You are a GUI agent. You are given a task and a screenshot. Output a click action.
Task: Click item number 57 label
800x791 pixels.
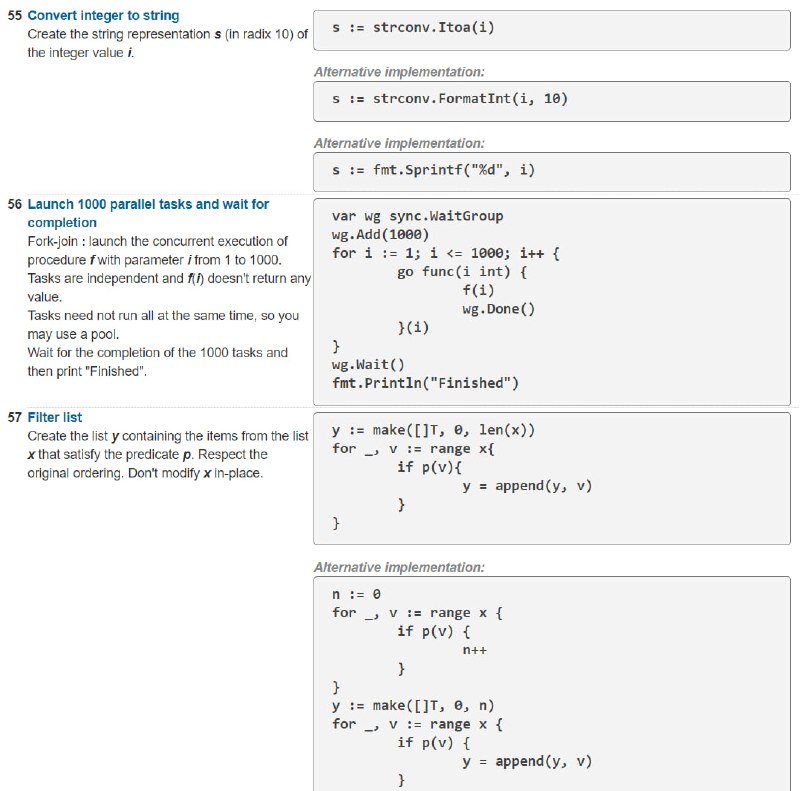[15, 417]
